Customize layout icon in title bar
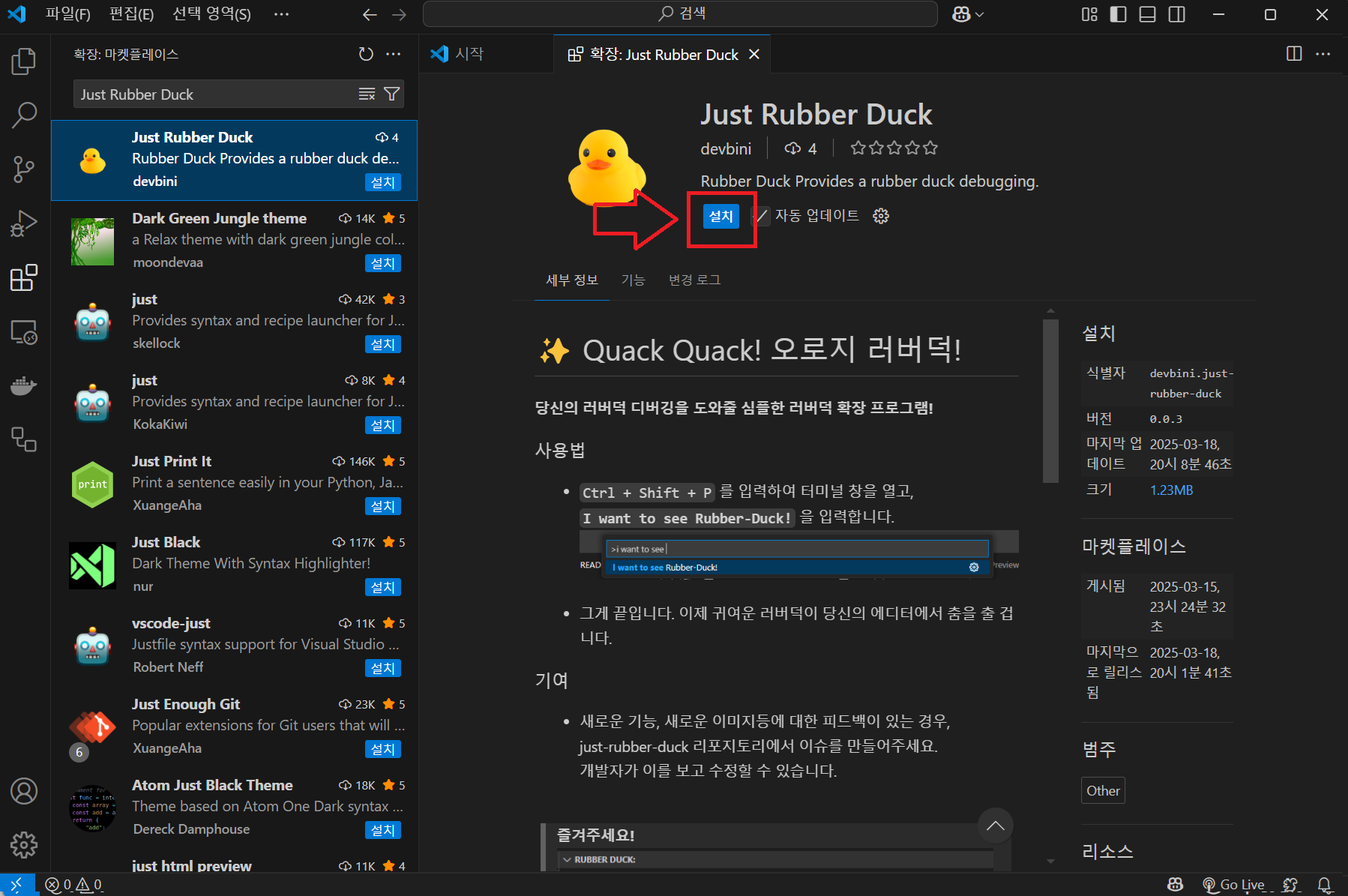Image resolution: width=1348 pixels, height=896 pixels. coord(1089,14)
